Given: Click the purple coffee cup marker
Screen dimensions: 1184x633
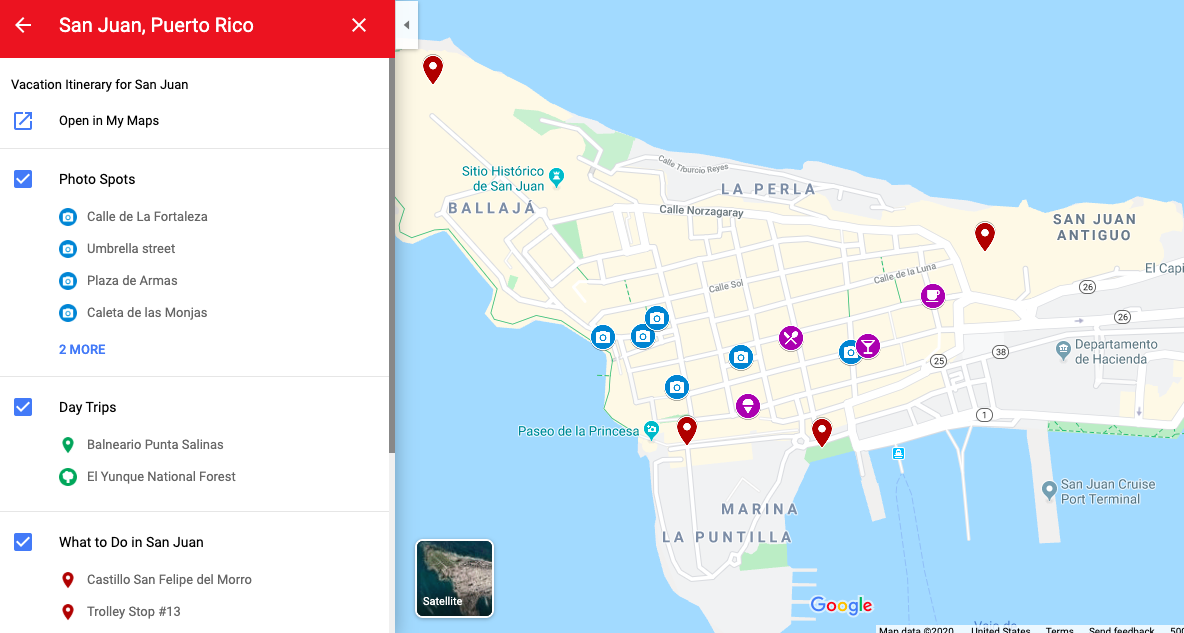Looking at the screenshot, I should (933, 295).
